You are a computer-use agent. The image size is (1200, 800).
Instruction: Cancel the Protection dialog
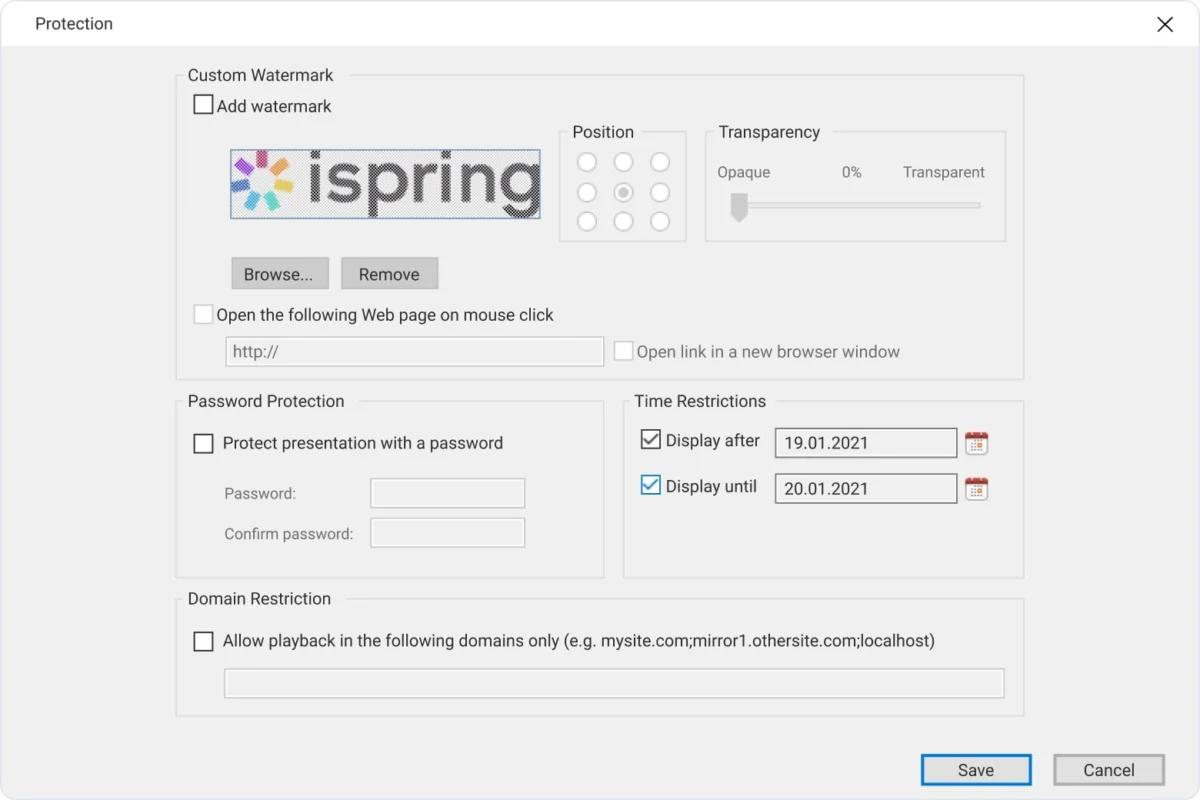click(1109, 770)
